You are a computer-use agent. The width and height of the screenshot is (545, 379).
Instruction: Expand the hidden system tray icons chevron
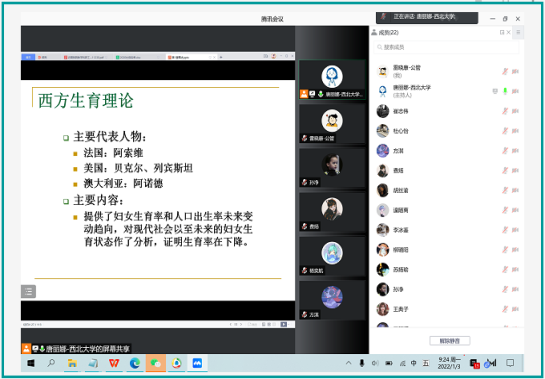(x=348, y=363)
